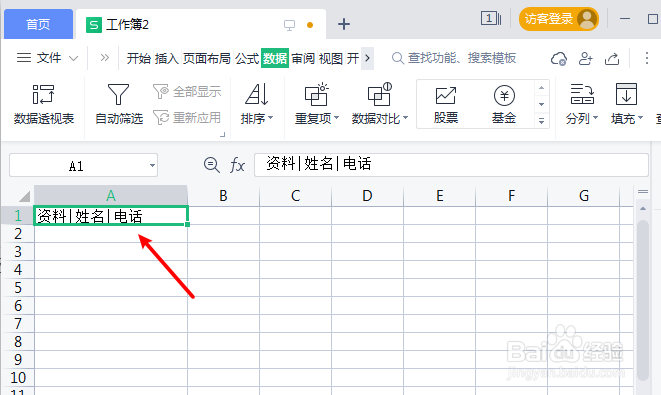Open Text to Columns (分列) tool
661x395 pixels.
pyautogui.click(x=582, y=104)
